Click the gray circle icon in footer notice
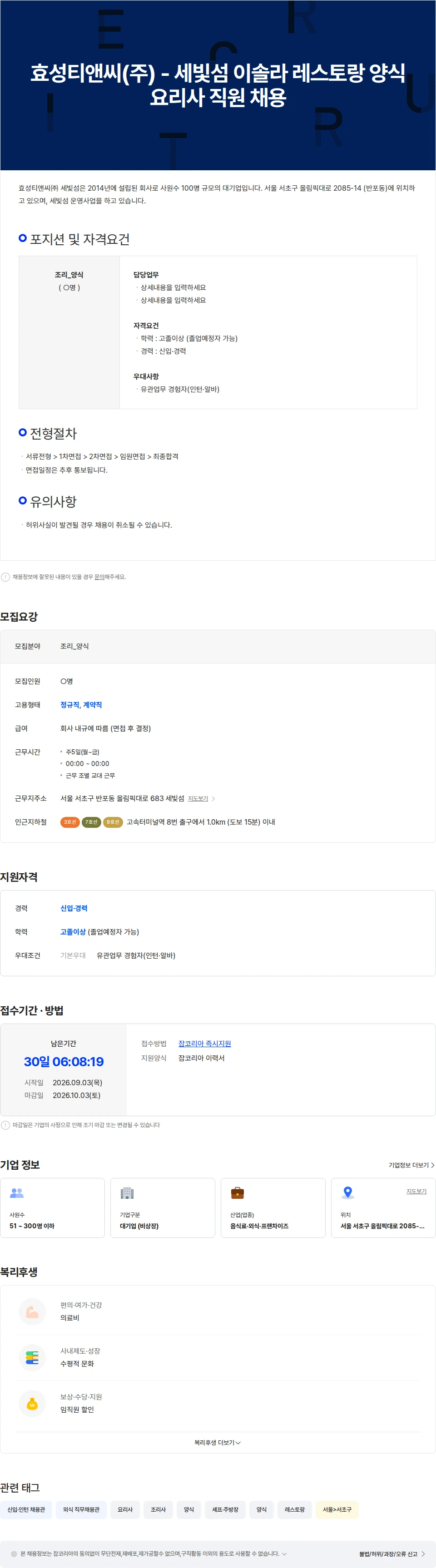The image size is (436, 1568). point(14,1553)
